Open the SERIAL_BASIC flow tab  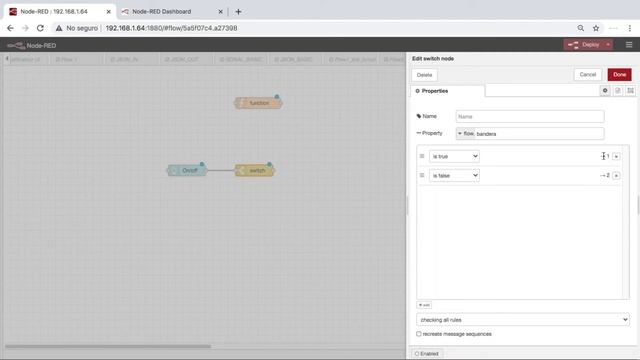click(x=241, y=60)
